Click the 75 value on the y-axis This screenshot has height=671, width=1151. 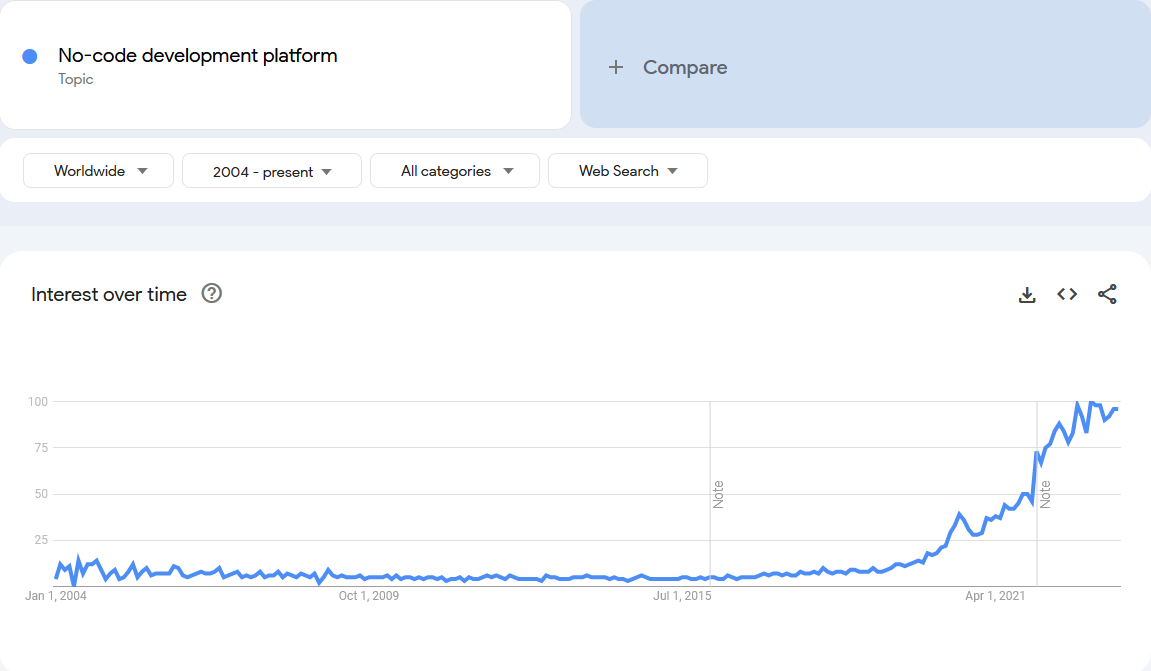pos(41,448)
